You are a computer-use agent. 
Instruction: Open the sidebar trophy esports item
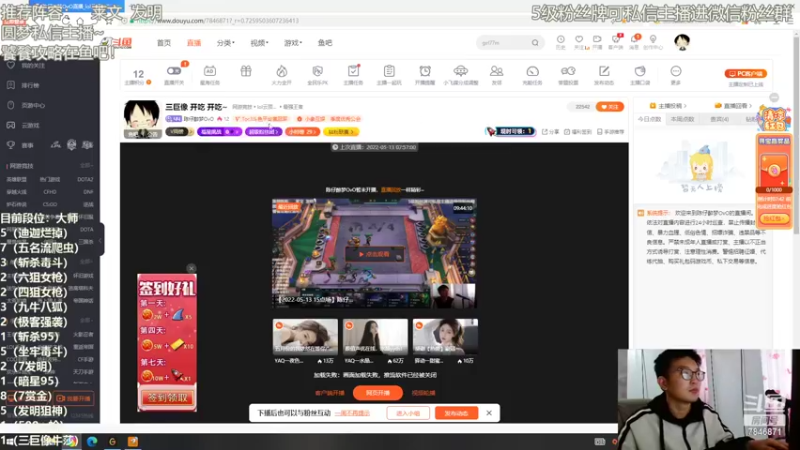[x=20, y=145]
